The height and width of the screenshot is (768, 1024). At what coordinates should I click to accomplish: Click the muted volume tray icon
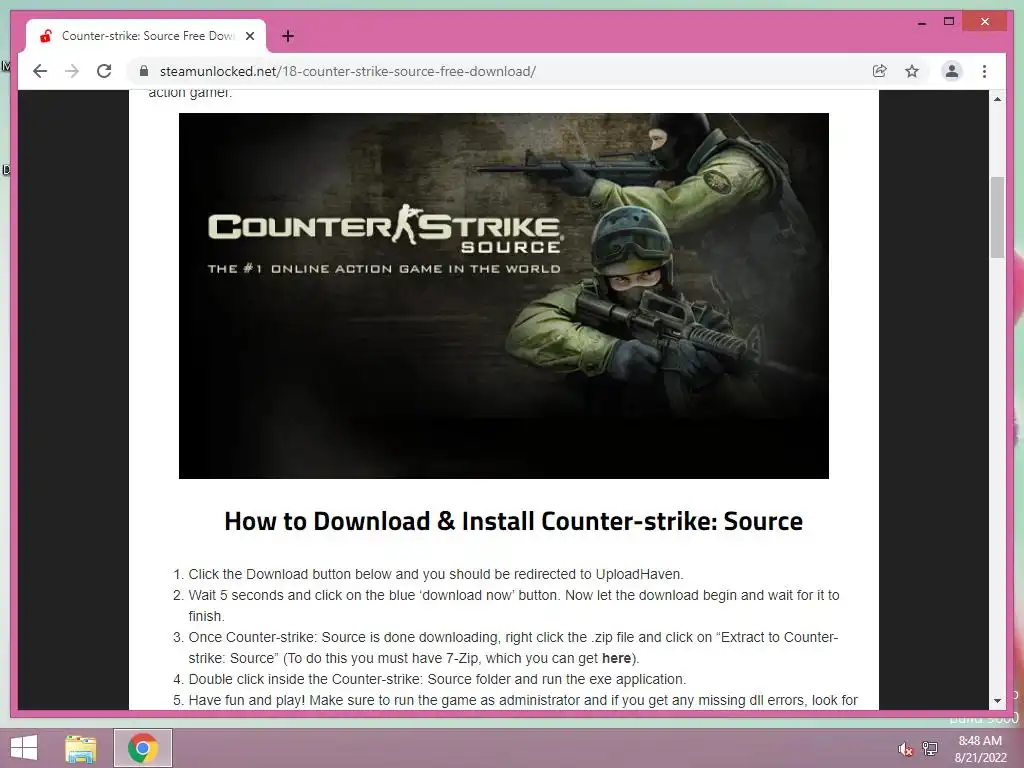click(905, 749)
